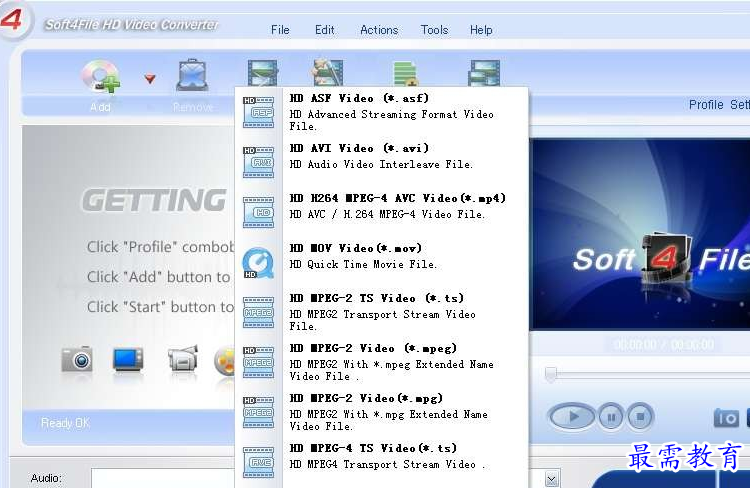
Task: Click the preview seek slider handle
Action: coord(551,374)
